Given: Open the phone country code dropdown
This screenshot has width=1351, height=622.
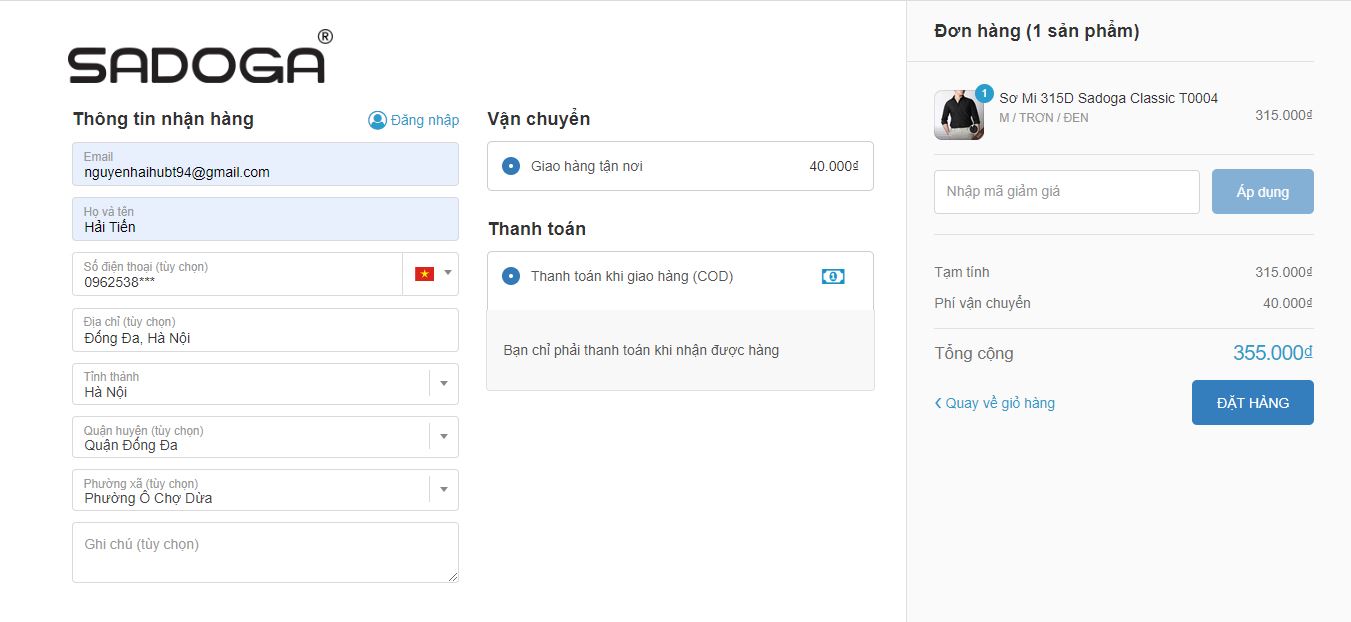Looking at the screenshot, I should pos(447,273).
